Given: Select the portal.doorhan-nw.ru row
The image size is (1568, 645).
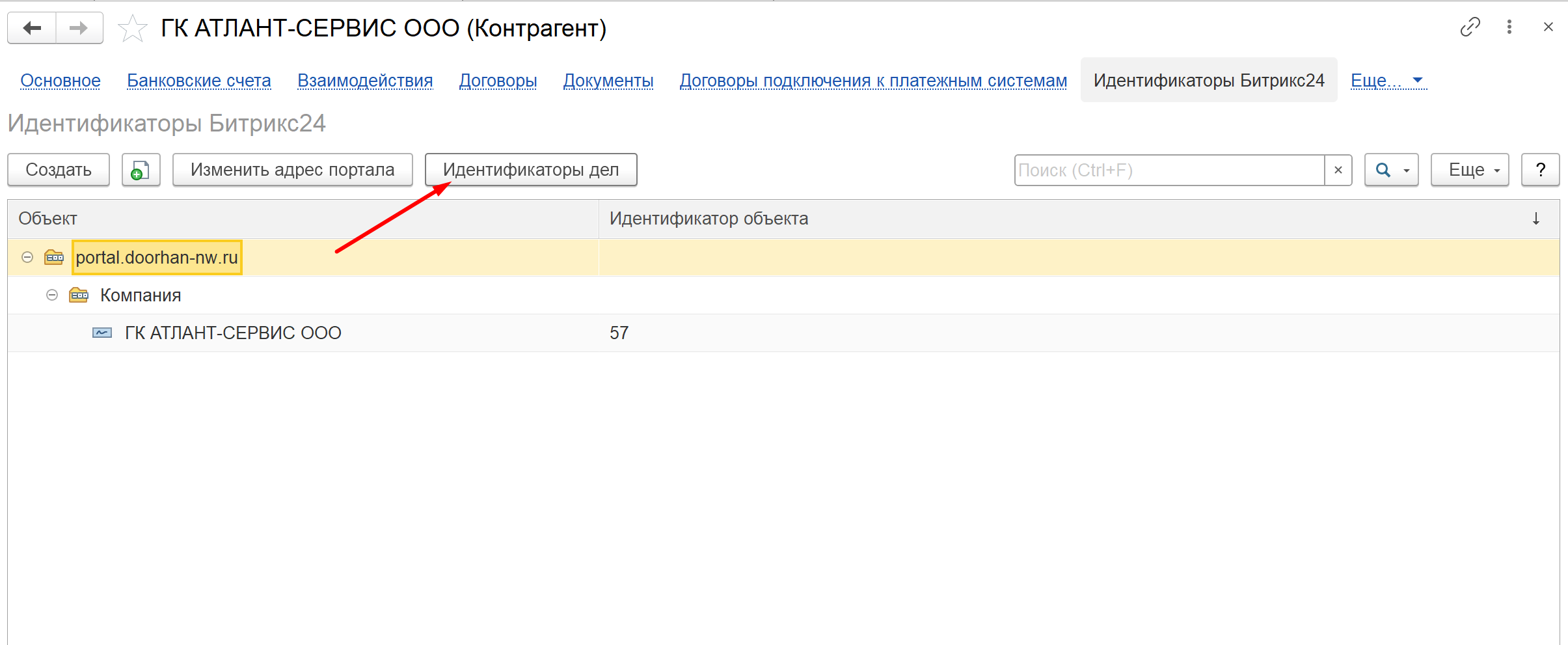Looking at the screenshot, I should pos(783,258).
